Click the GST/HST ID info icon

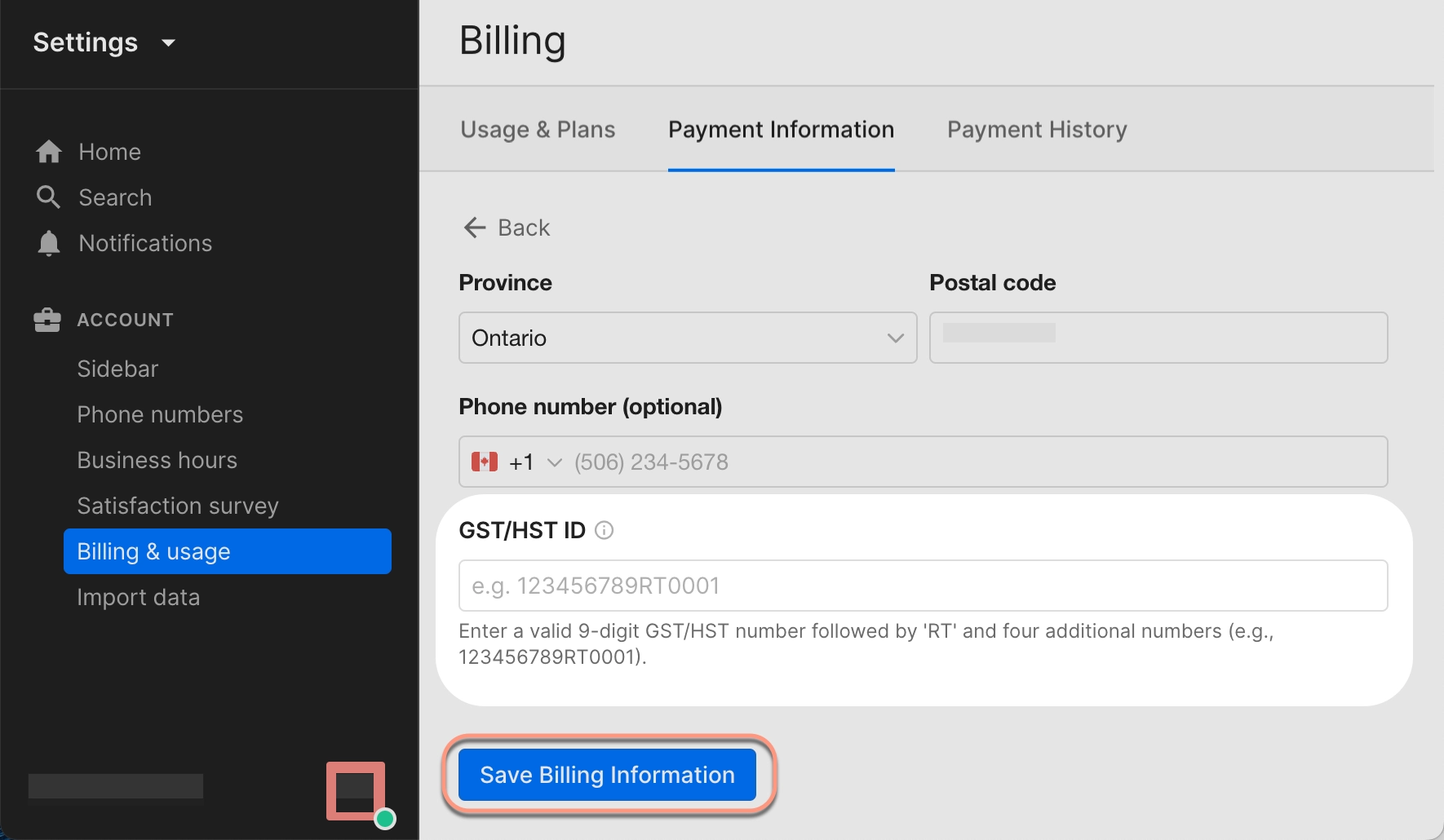[605, 530]
